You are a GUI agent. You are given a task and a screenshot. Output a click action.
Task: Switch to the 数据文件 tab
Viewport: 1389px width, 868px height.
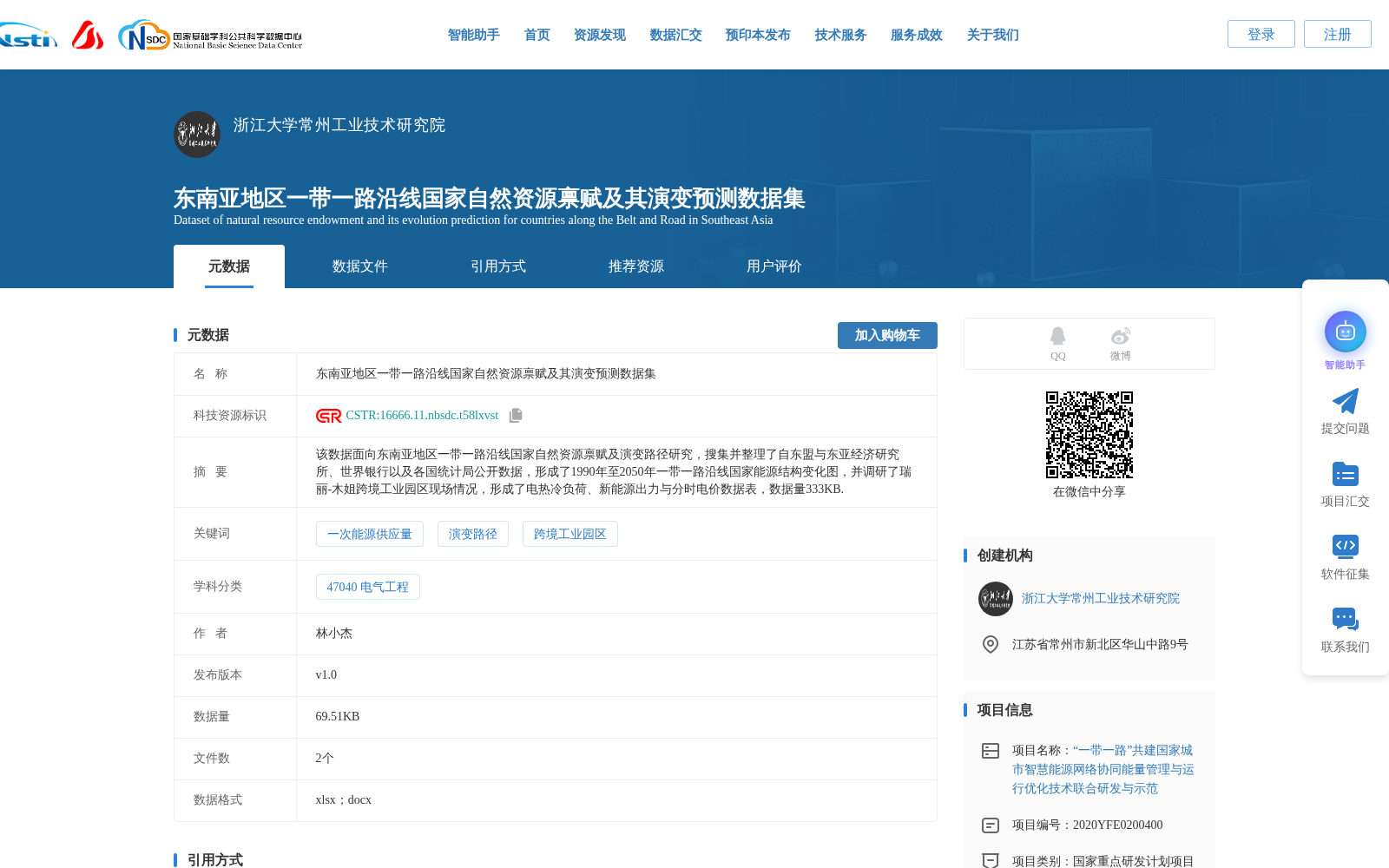pyautogui.click(x=360, y=266)
